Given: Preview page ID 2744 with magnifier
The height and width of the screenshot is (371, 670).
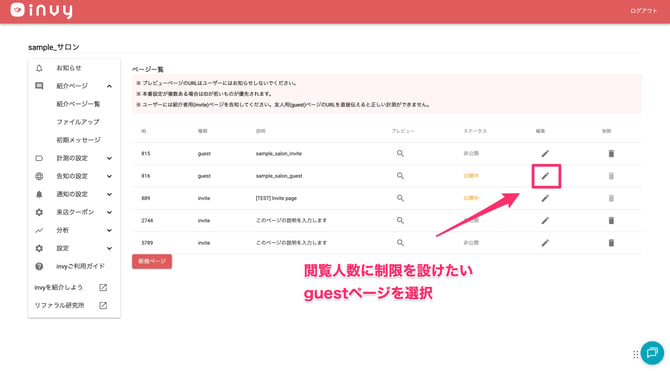Looking at the screenshot, I should tap(400, 220).
